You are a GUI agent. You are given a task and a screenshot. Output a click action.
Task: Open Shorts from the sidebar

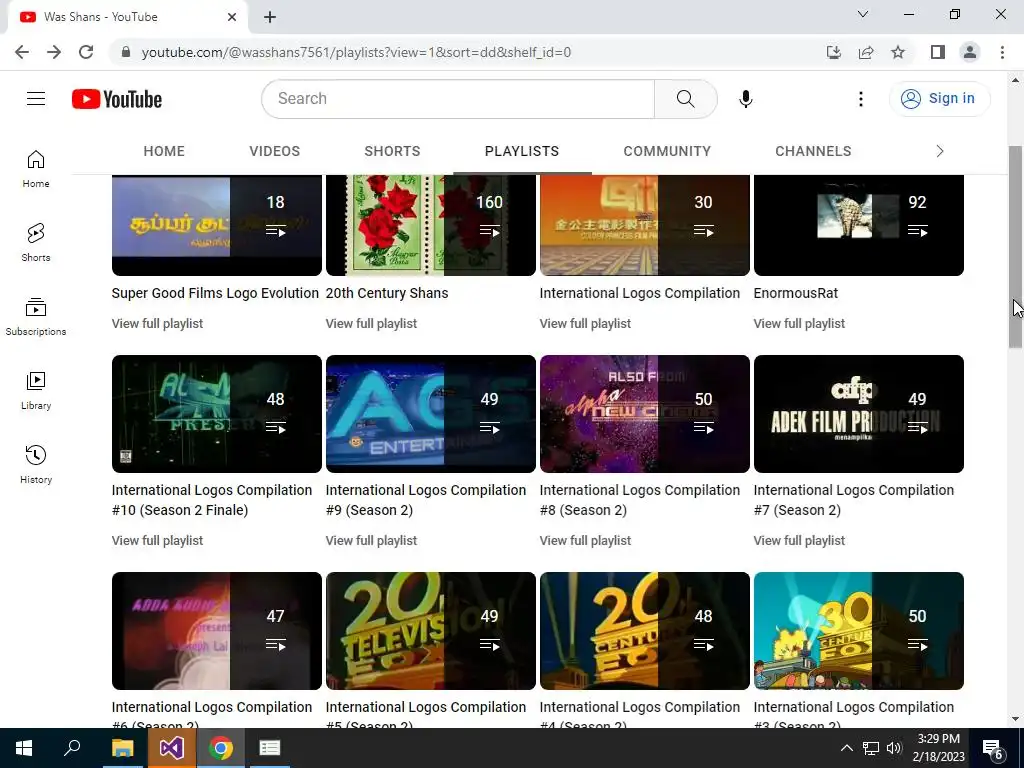coord(36,242)
